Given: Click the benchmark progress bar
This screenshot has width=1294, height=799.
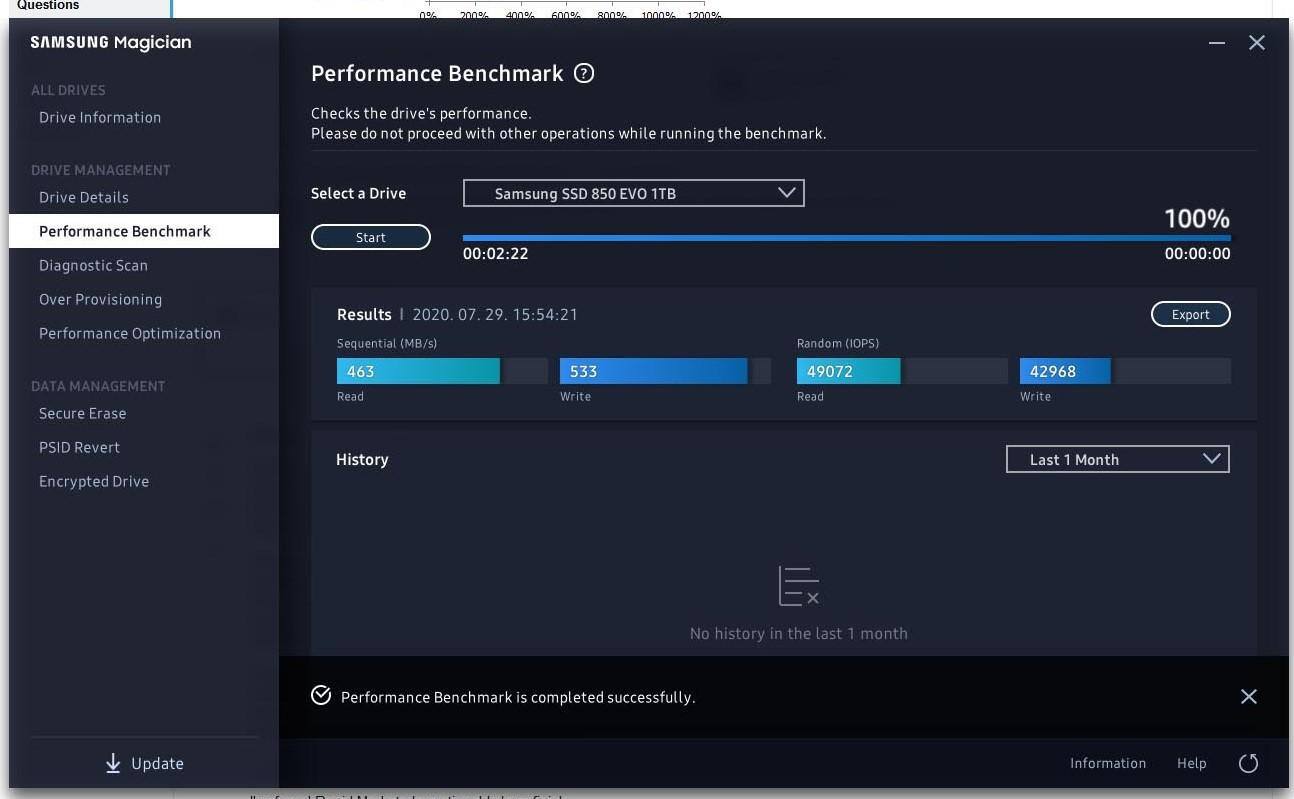Looking at the screenshot, I should (846, 238).
